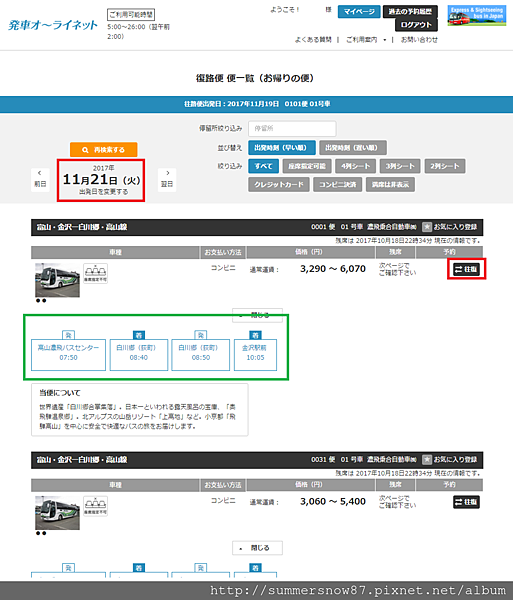This screenshot has width=513, height=600.
Task: Book round trip 往復 for 0001便
Action: 466,269
